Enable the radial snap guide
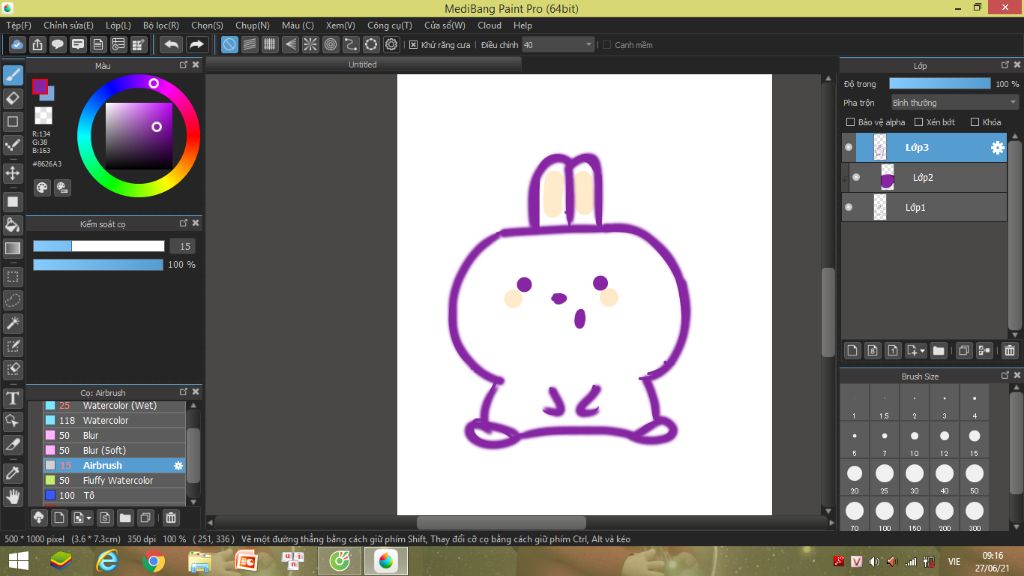Image resolution: width=1024 pixels, height=576 pixels. click(x=310, y=44)
